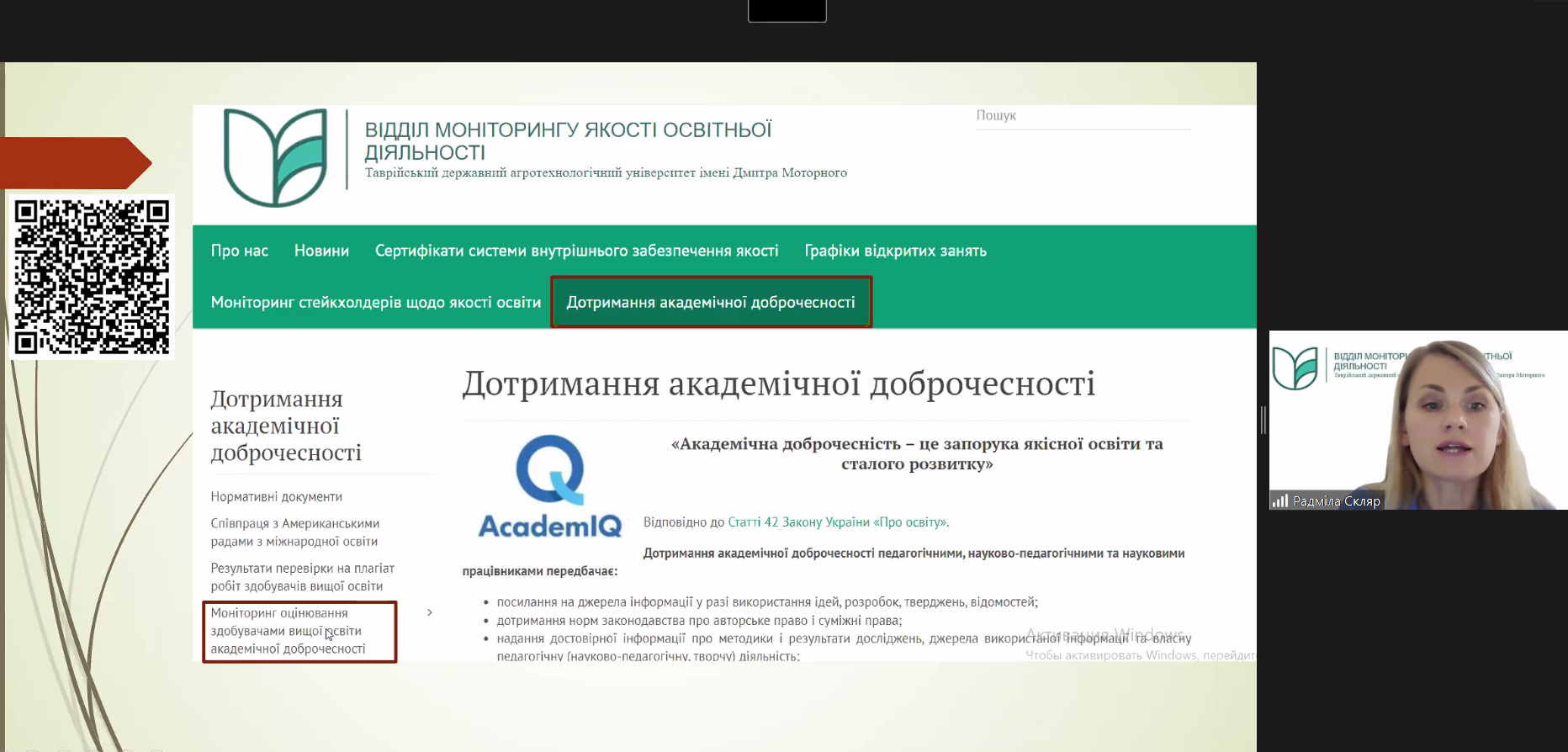
Task: Open Моніторинг оцінювання здобувачами вищої освіти link
Action: 289,631
